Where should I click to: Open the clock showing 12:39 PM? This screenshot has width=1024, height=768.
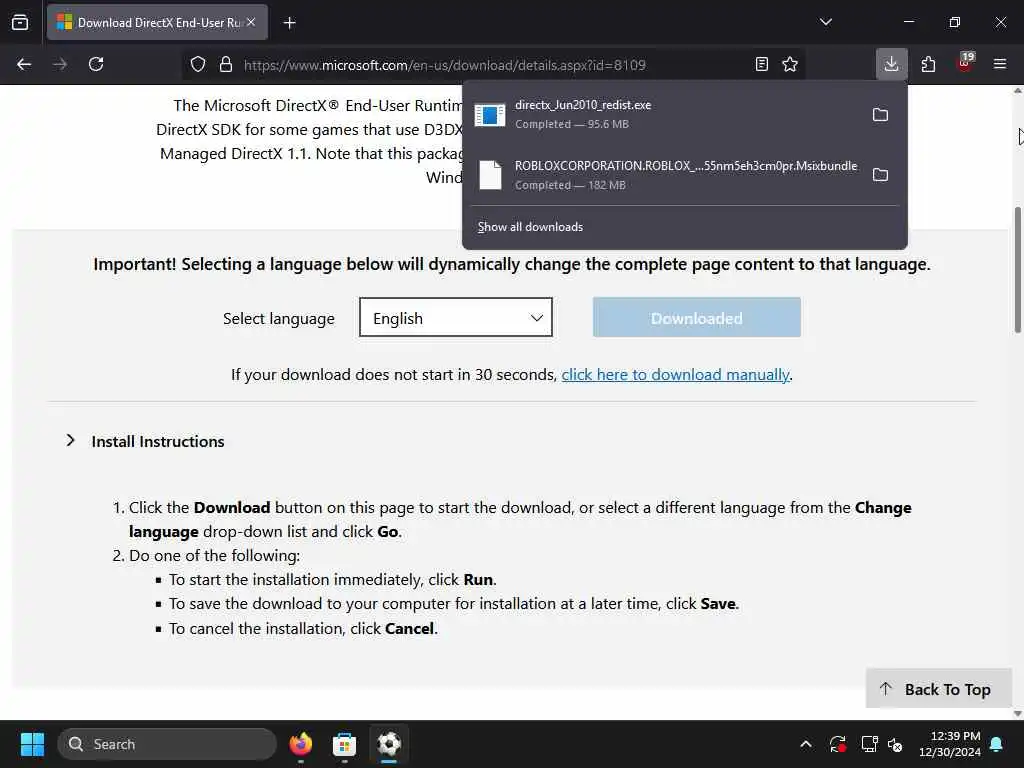[x=950, y=744]
